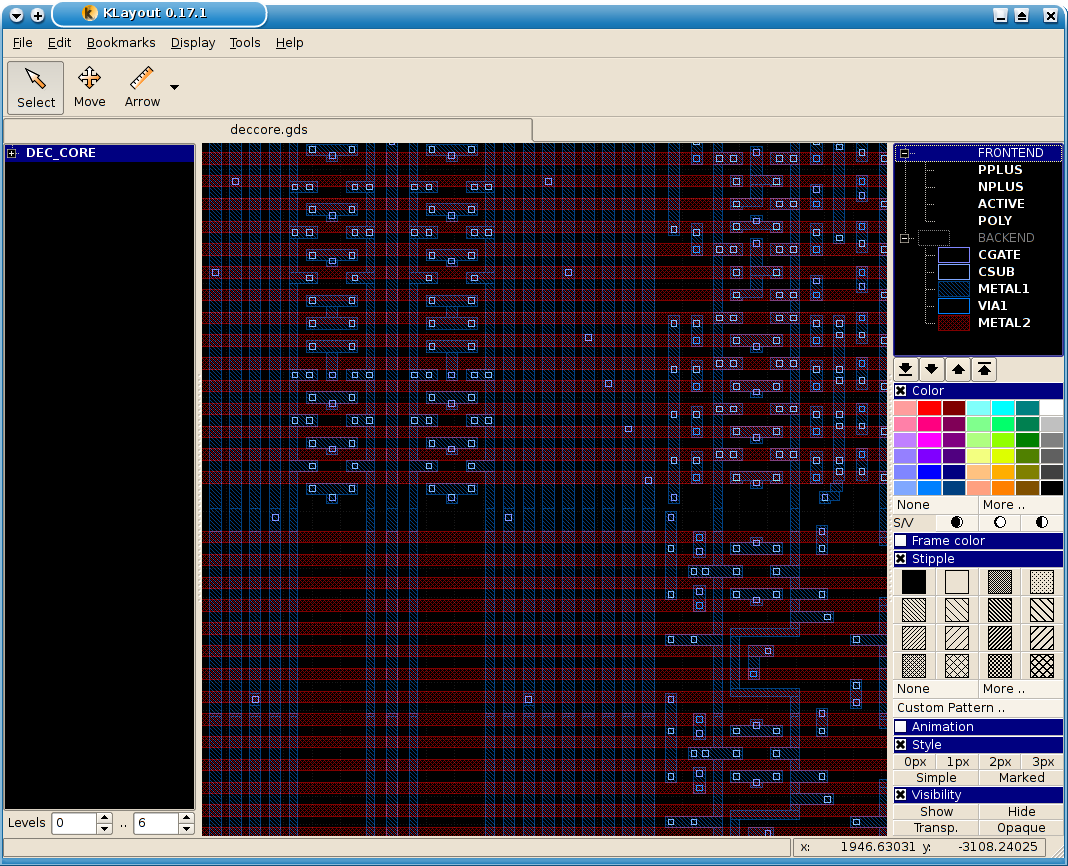Move selected layer down one step
This screenshot has height=866, width=1068.
(932, 369)
